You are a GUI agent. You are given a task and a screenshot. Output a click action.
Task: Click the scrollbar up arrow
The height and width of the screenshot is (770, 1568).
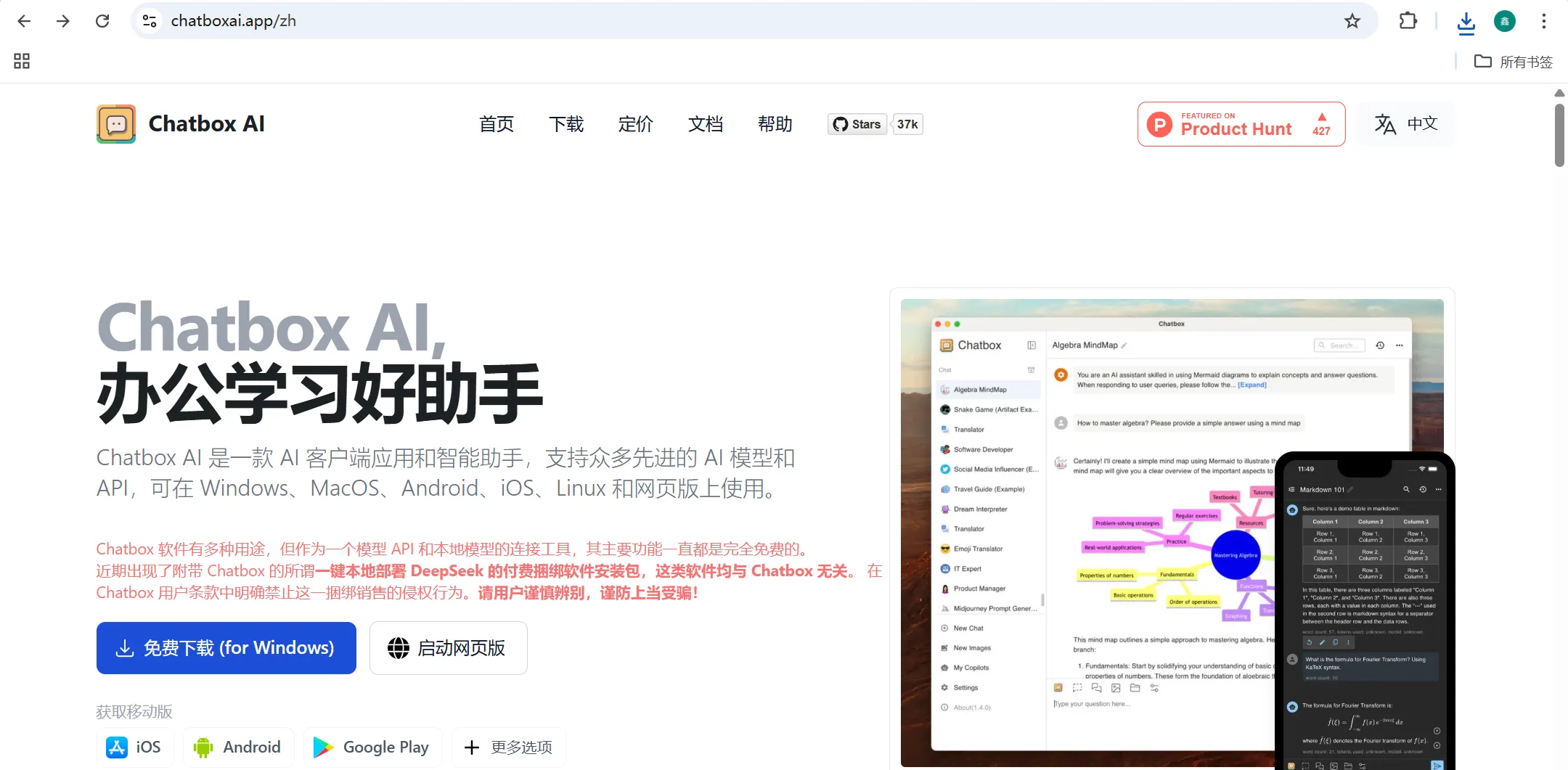(x=1559, y=93)
